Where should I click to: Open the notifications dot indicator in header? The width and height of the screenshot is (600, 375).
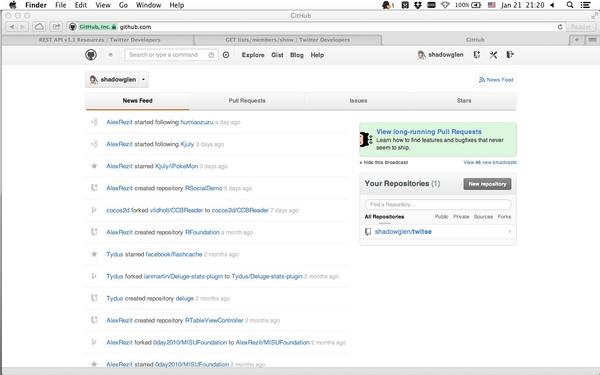[111, 55]
